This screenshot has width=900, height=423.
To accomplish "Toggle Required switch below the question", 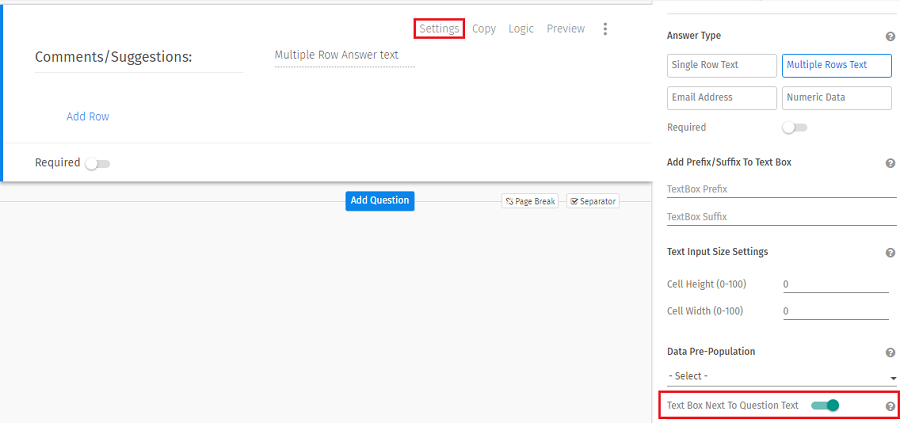I will (97, 163).
